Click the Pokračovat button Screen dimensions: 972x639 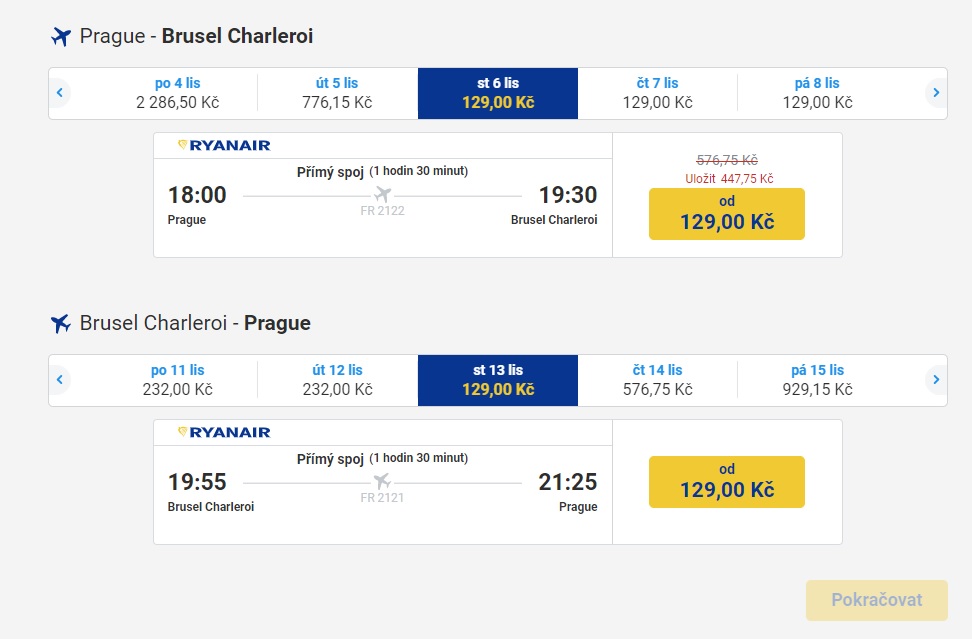click(877, 600)
